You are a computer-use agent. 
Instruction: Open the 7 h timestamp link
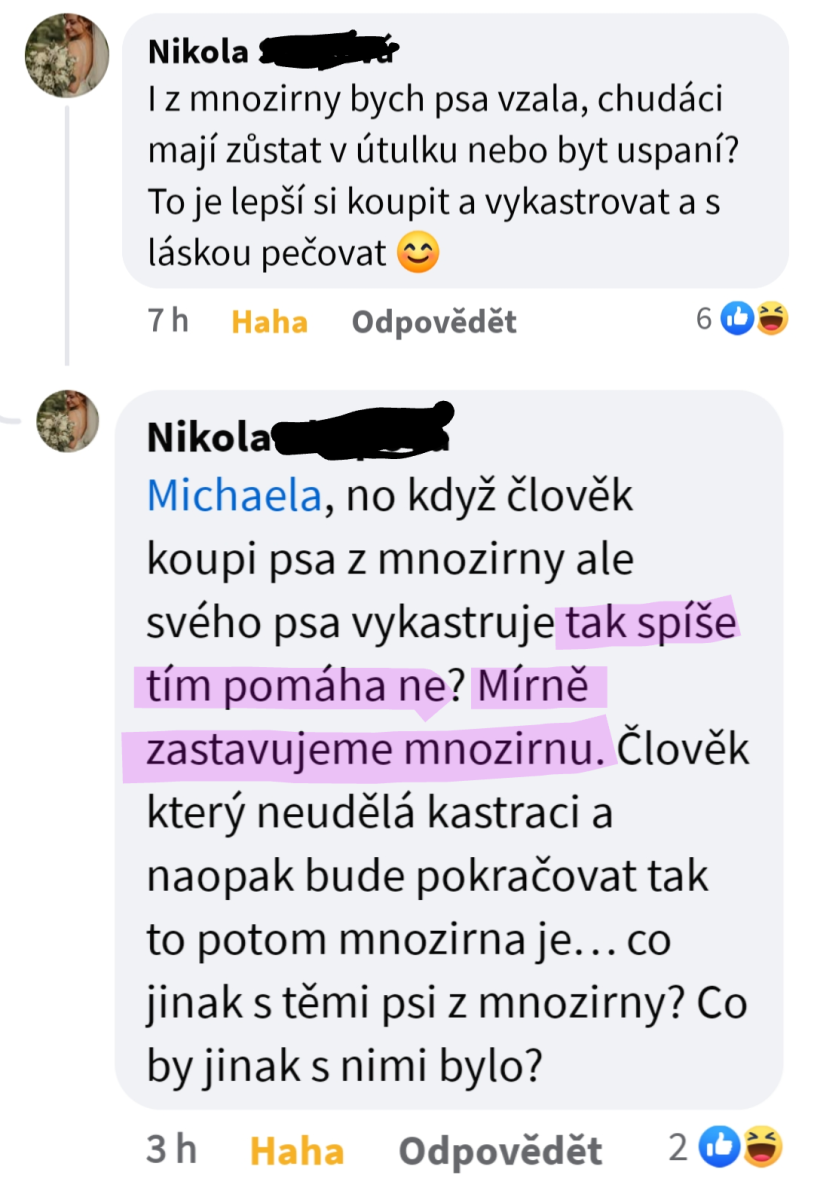[x=167, y=321]
